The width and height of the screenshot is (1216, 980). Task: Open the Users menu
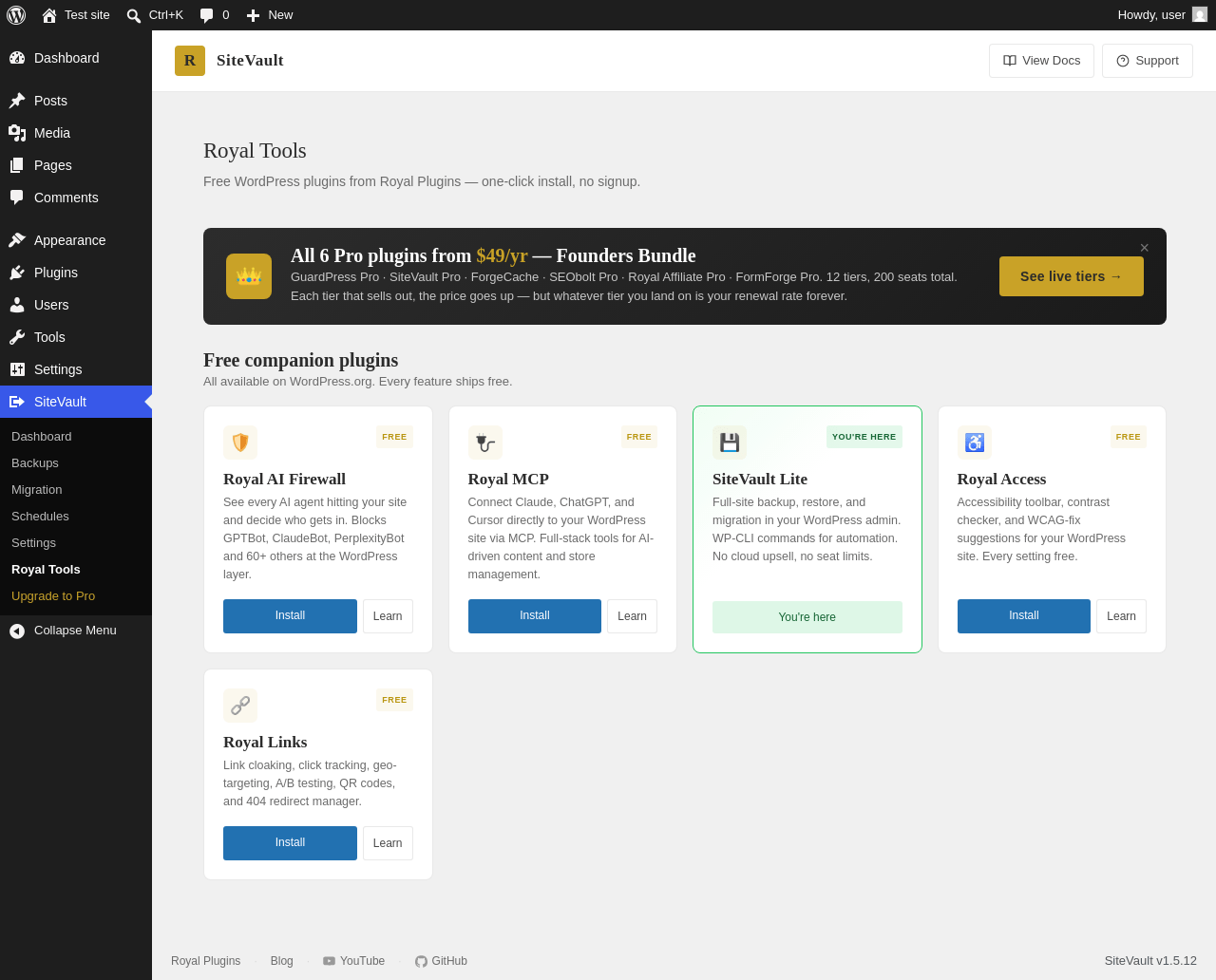click(x=76, y=305)
